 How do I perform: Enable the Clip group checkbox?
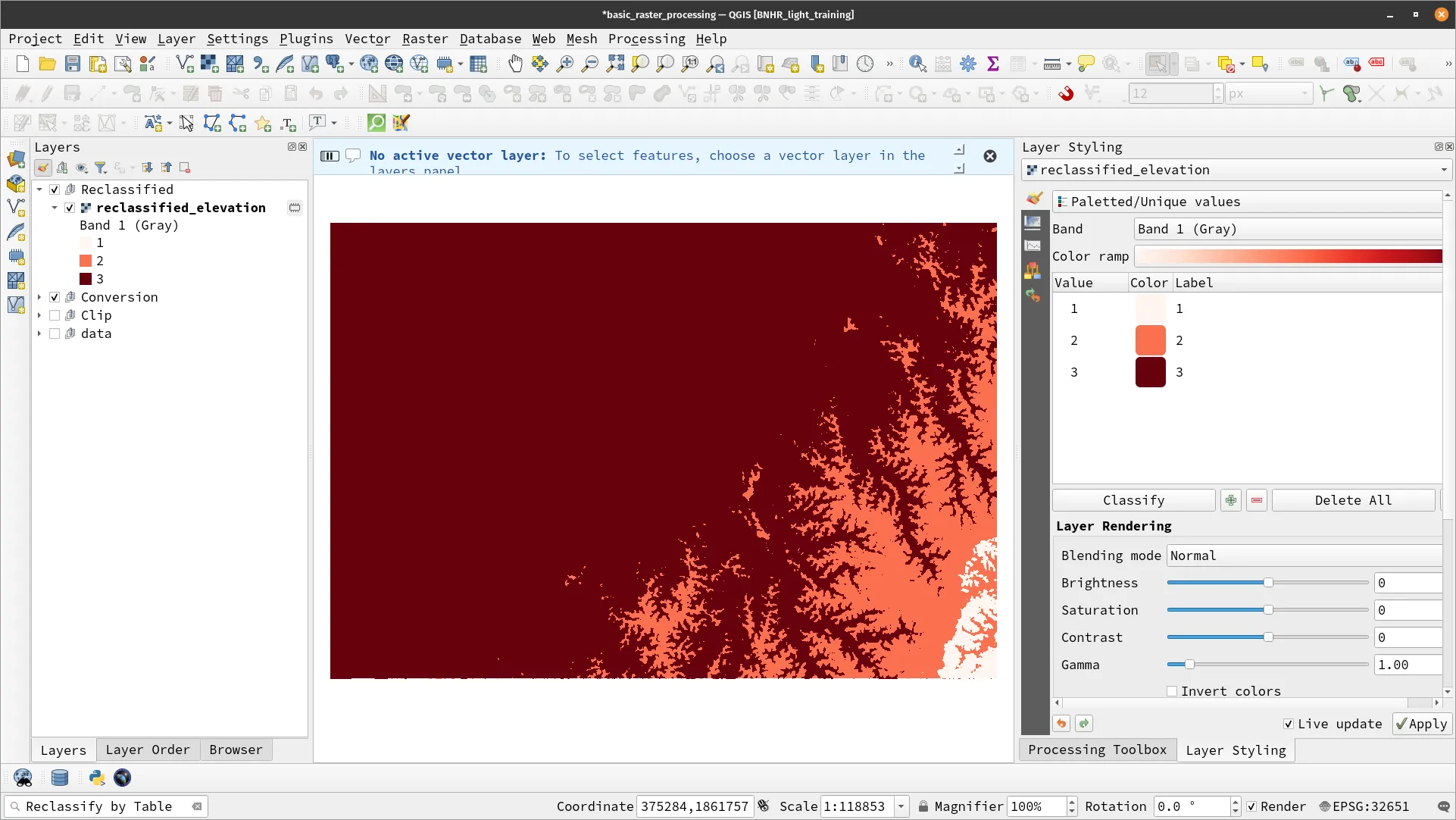click(x=55, y=315)
